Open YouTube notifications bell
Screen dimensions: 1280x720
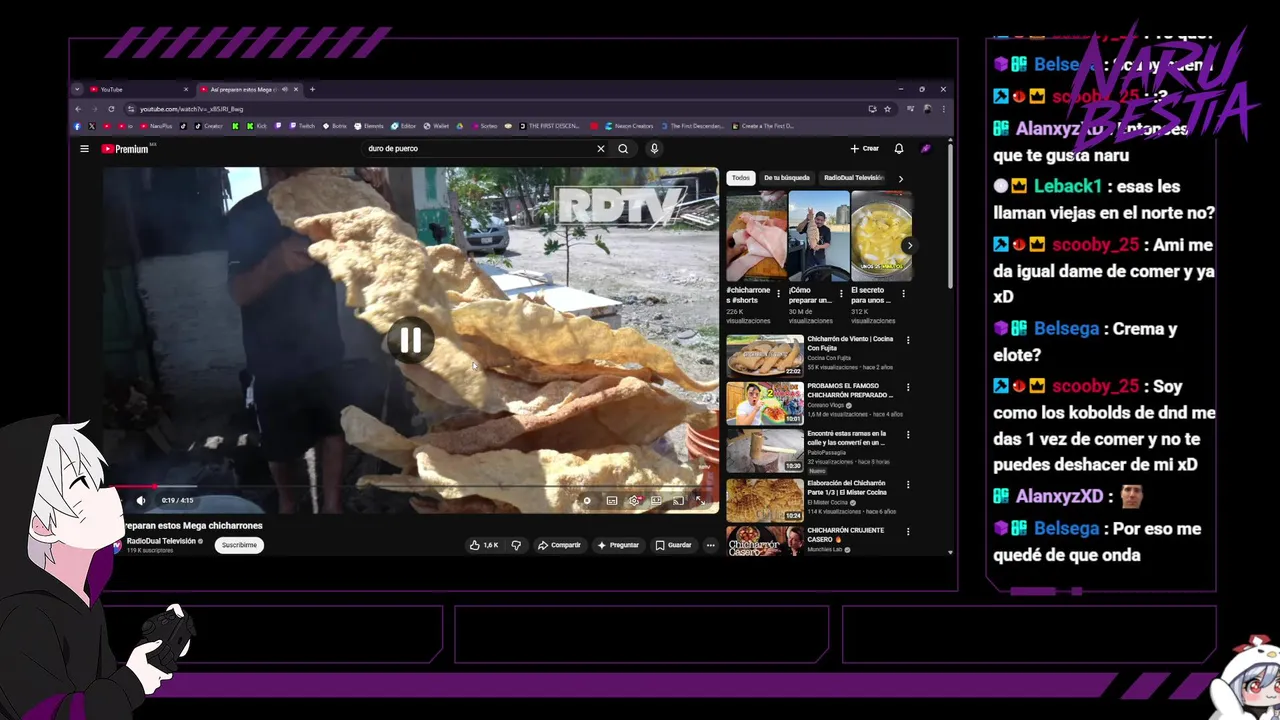pyautogui.click(x=899, y=149)
